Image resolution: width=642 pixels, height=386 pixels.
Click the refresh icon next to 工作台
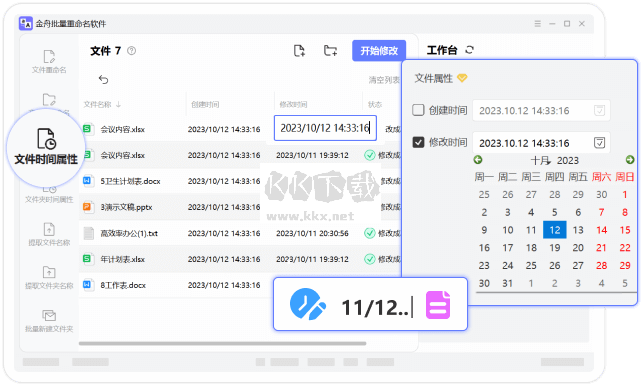click(x=470, y=50)
